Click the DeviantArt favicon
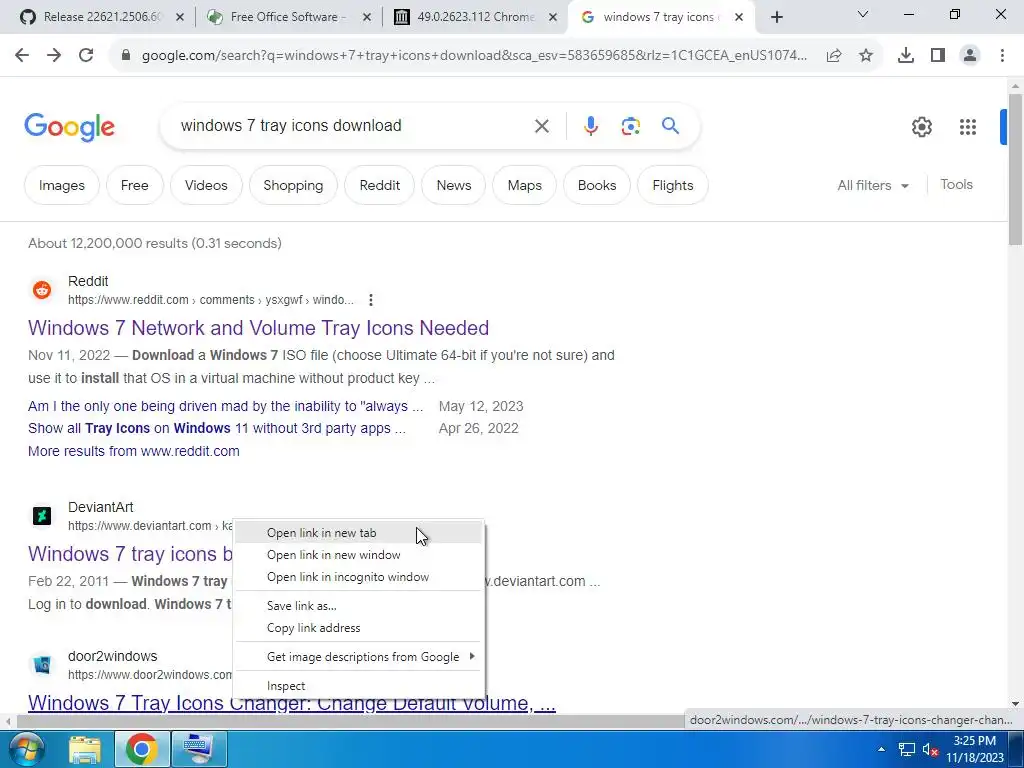 42,516
